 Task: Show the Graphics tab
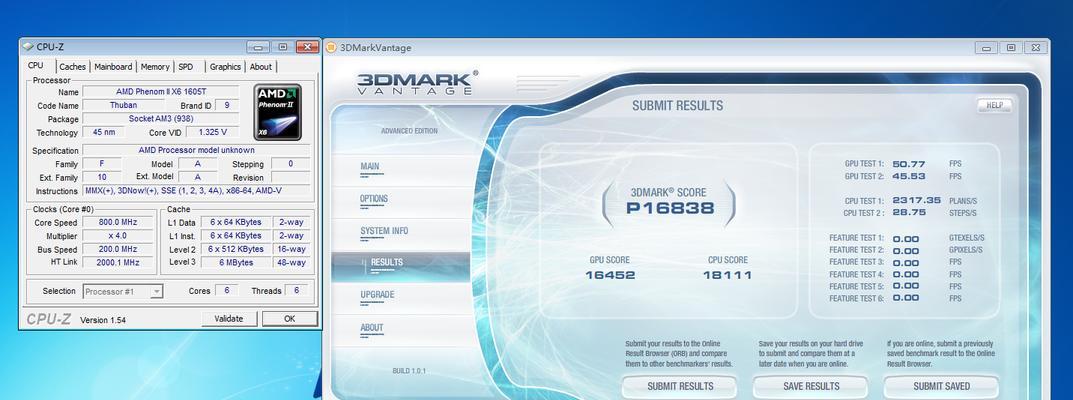225,67
